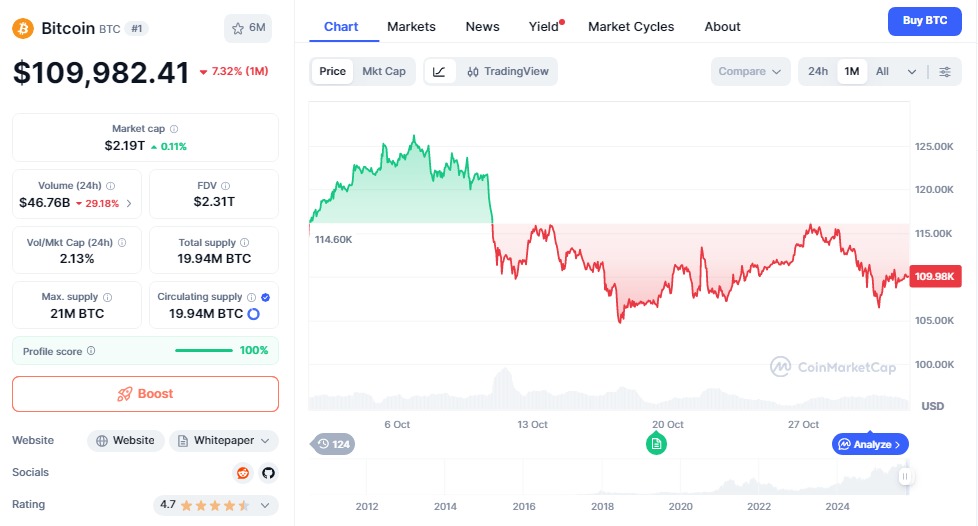Switch to line chart type icon

[x=440, y=71]
